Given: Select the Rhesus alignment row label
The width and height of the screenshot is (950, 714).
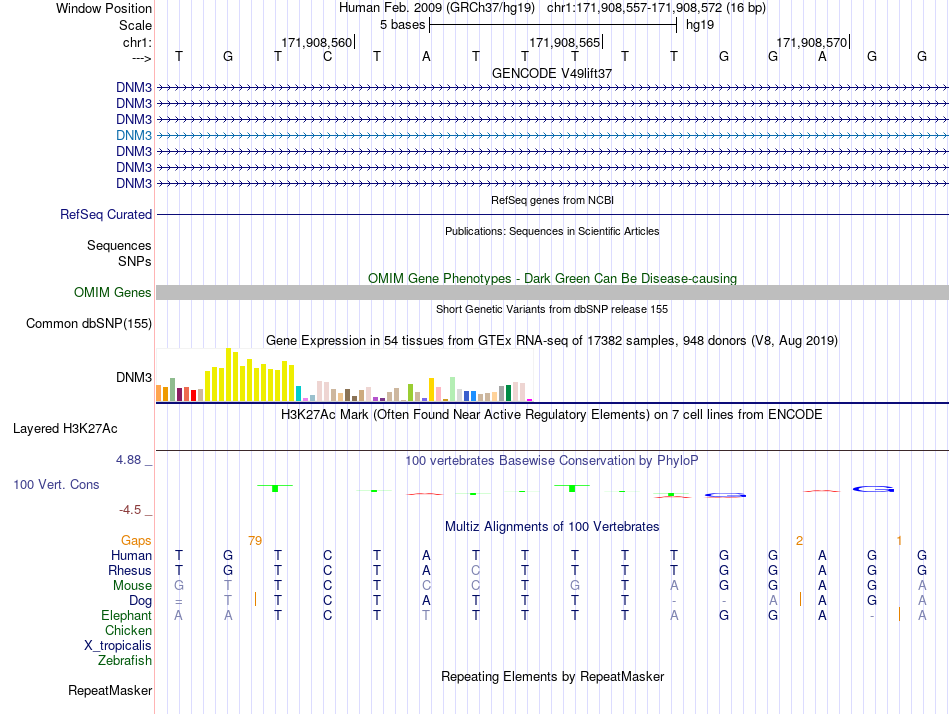Looking at the screenshot, I should (130, 570).
